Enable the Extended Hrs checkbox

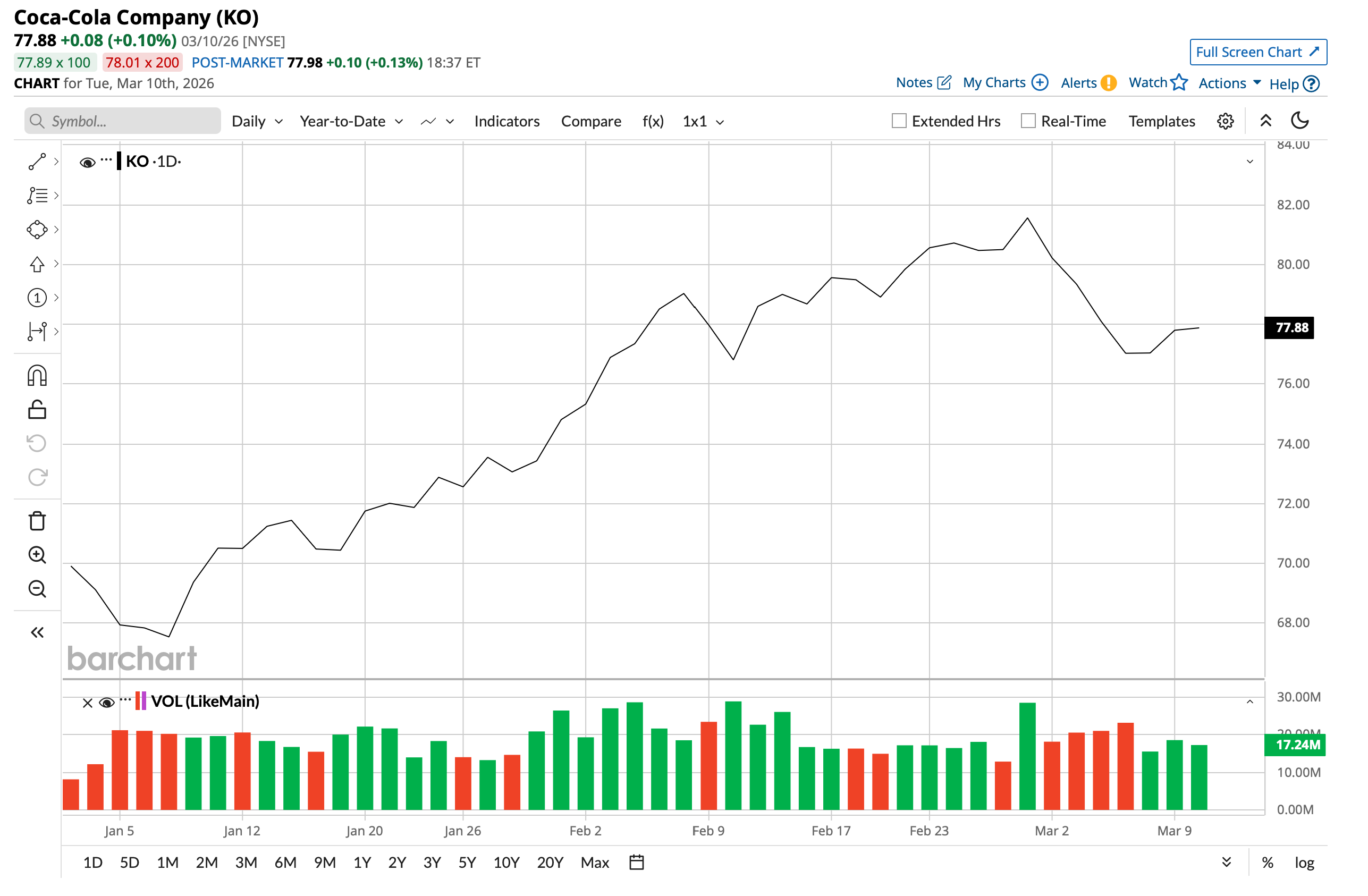(x=900, y=121)
